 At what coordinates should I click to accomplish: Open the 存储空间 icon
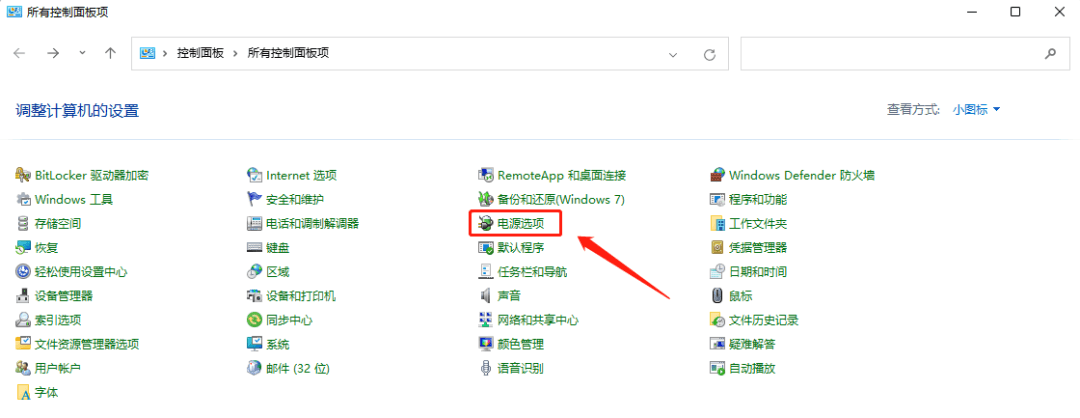(23, 223)
